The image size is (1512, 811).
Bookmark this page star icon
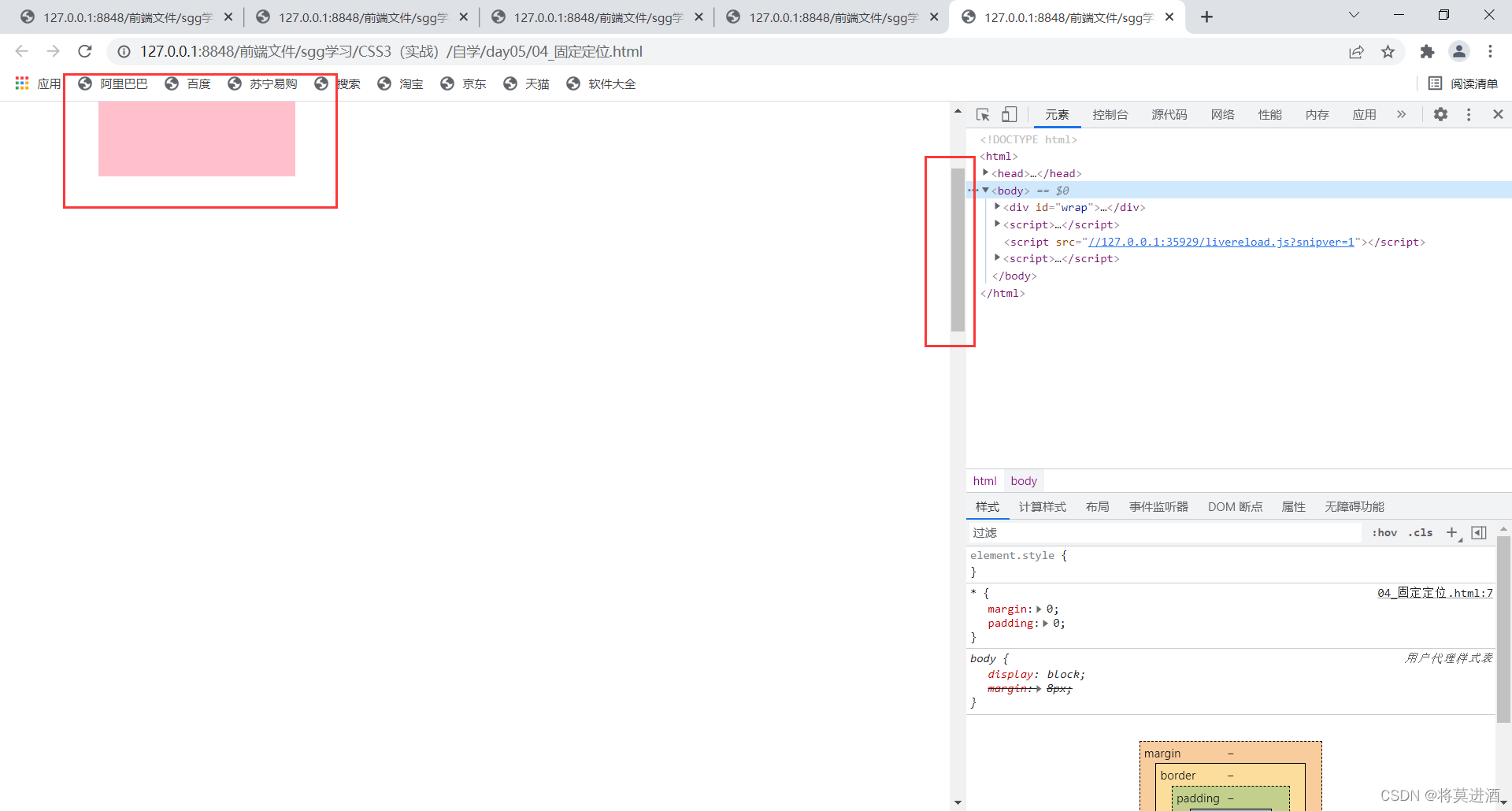1388,51
